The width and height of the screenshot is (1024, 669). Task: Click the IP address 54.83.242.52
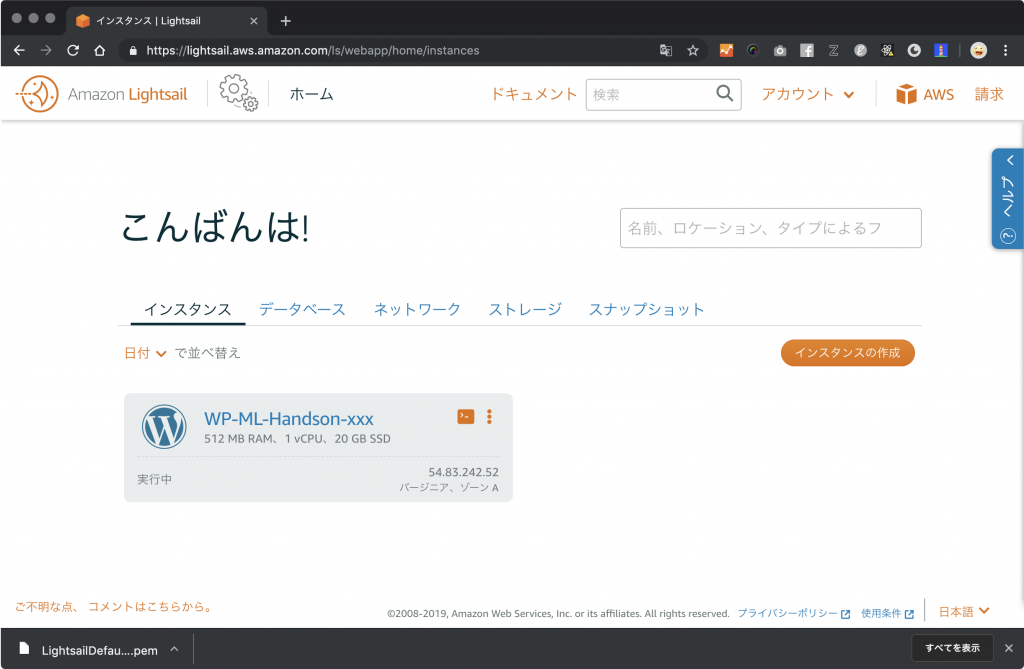coord(464,472)
